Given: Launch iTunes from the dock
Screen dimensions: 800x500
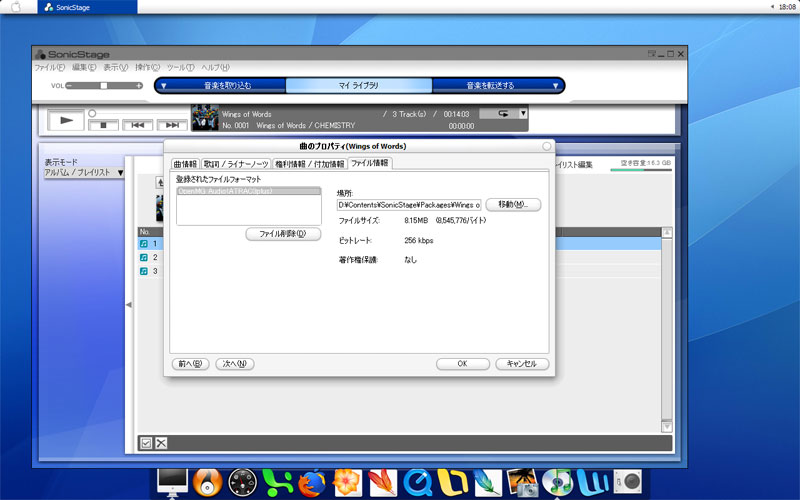Looking at the screenshot, I should (558, 483).
